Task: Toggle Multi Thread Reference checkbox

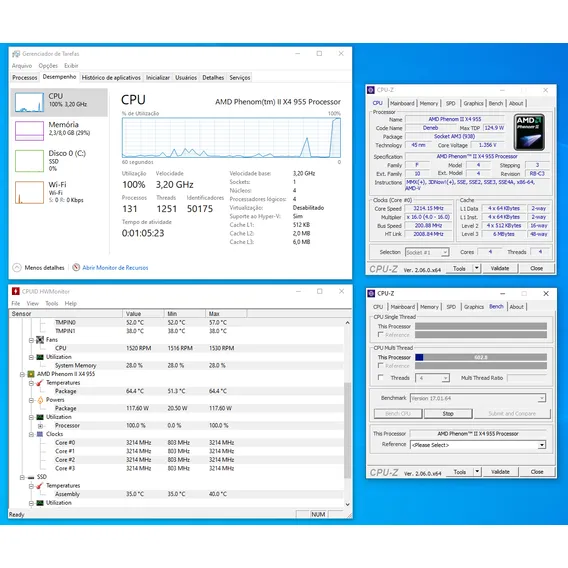Action: (x=380, y=366)
